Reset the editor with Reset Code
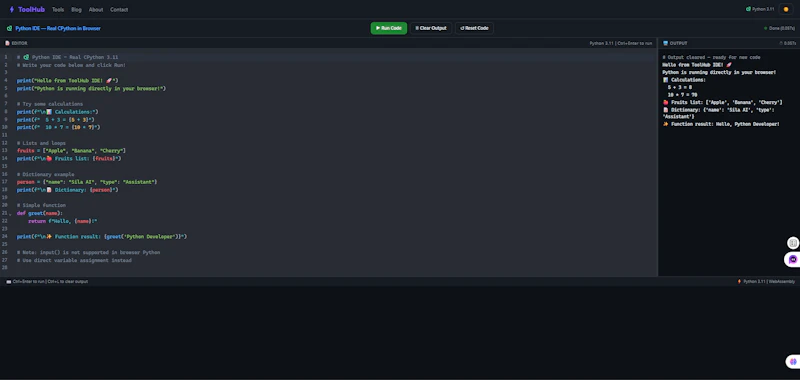Image resolution: width=800 pixels, height=380 pixels. (474, 28)
